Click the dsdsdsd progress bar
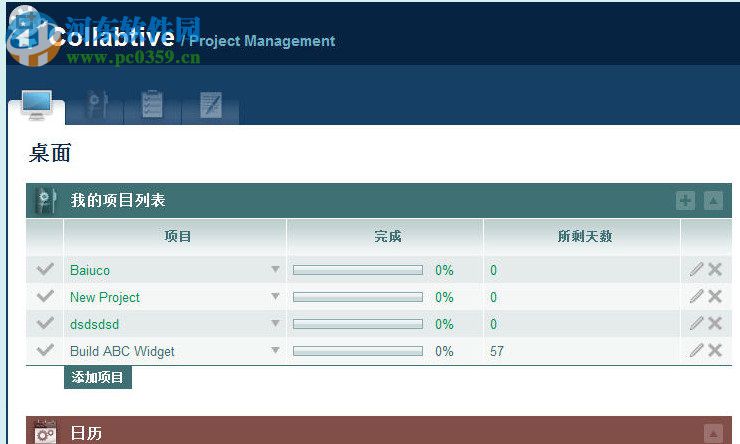Screen dimensions: 740x444 (358, 324)
